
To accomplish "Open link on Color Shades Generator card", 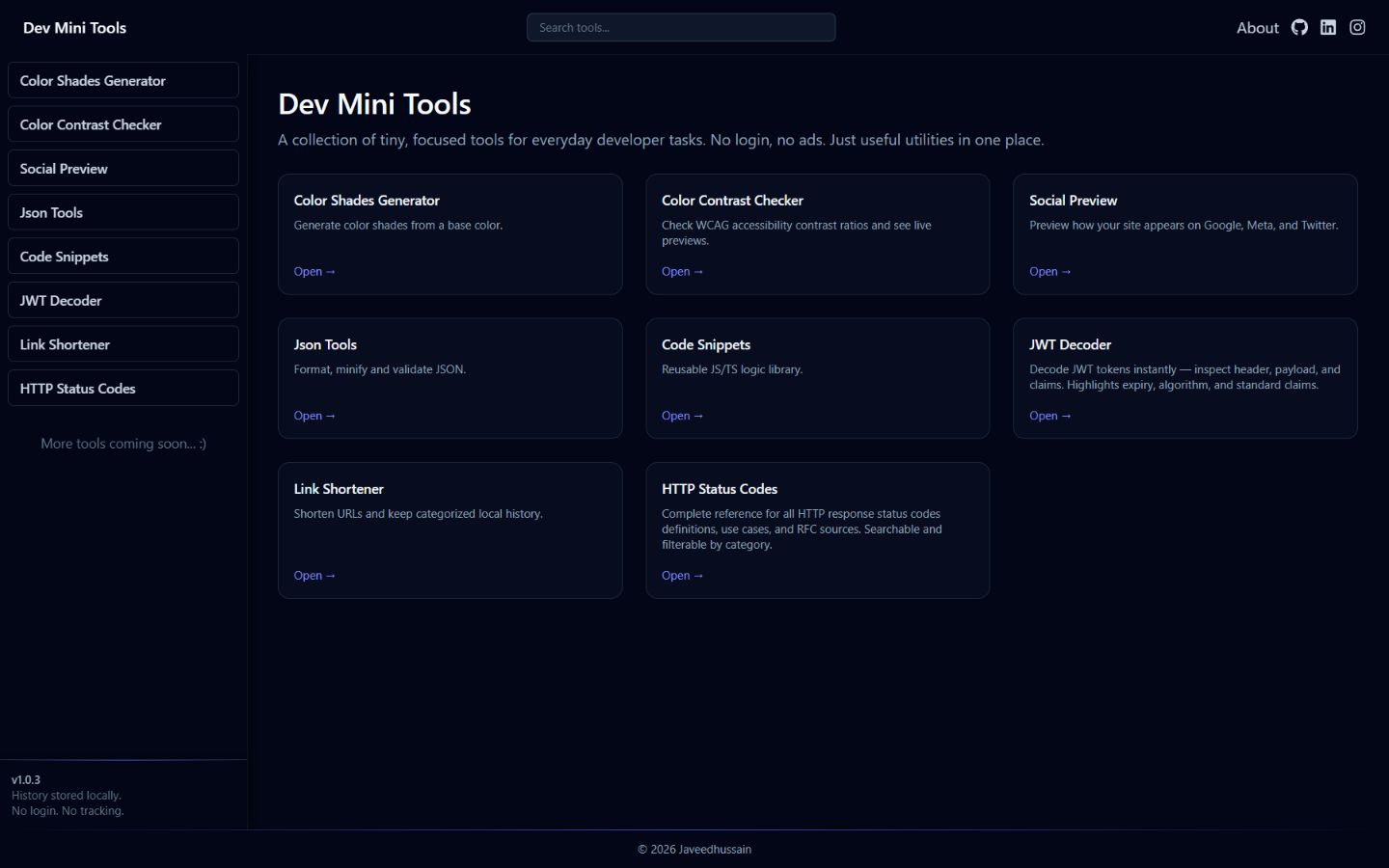I will coord(314,272).
